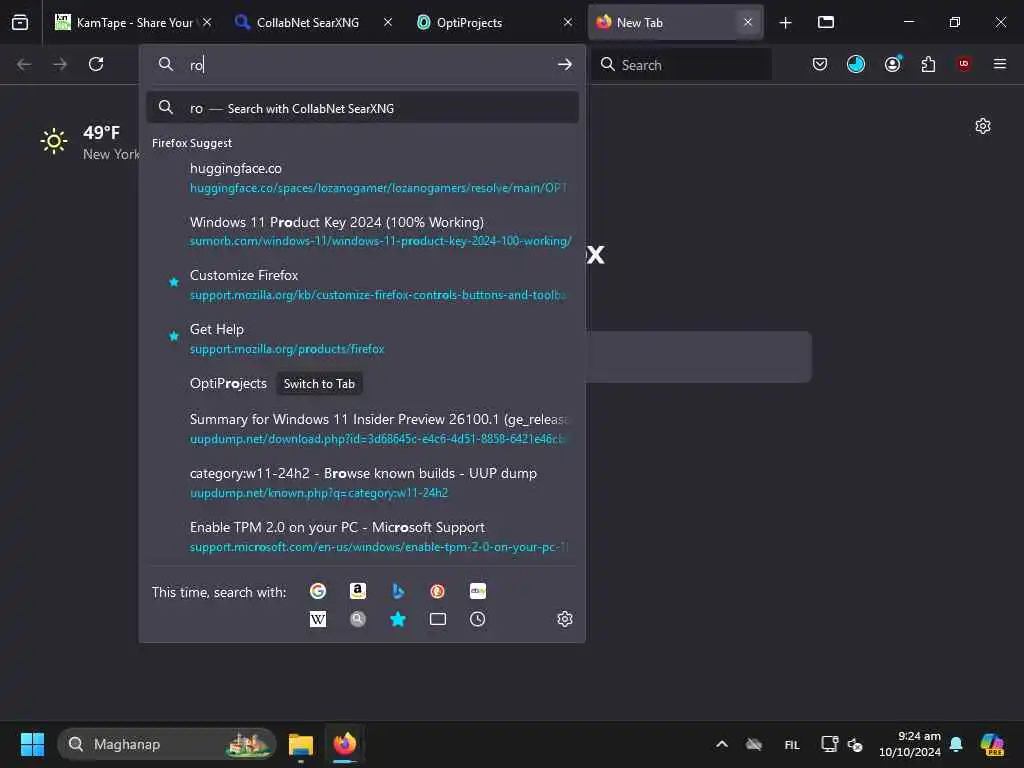This screenshot has width=1024, height=768.
Task: Click the Go arrow in address bar
Action: coord(565,64)
